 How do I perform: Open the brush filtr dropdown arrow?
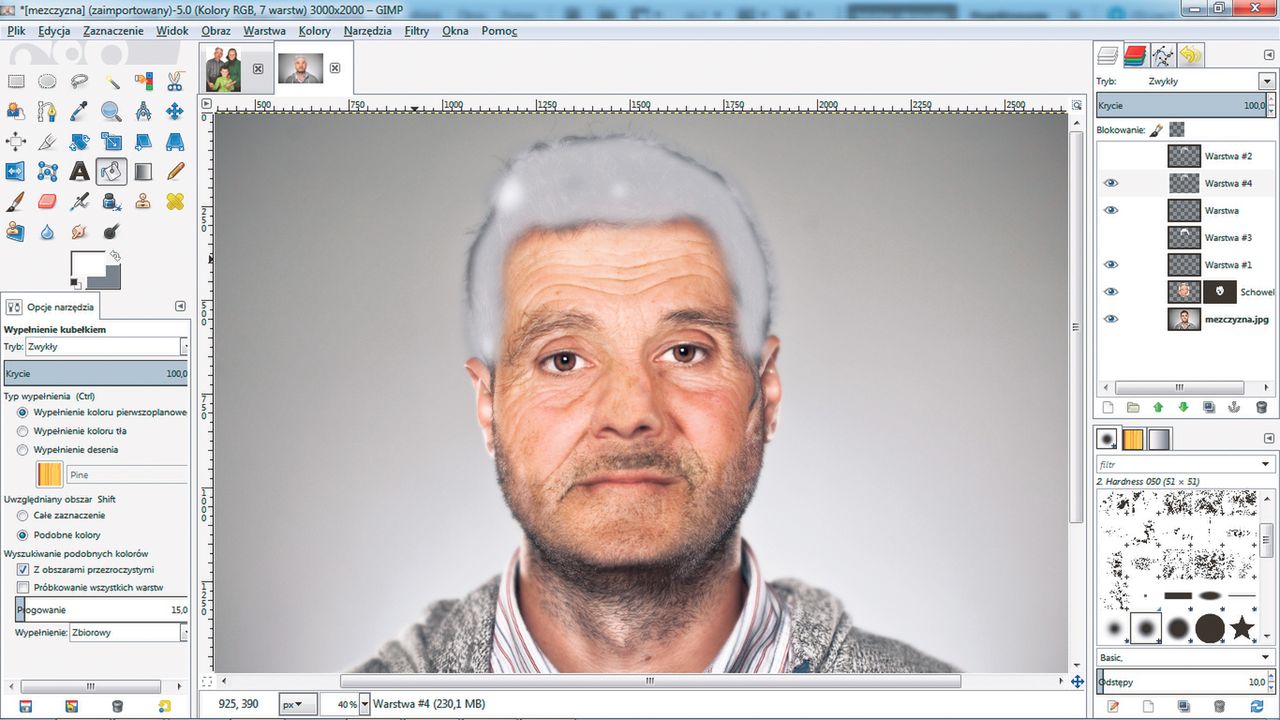point(1265,464)
